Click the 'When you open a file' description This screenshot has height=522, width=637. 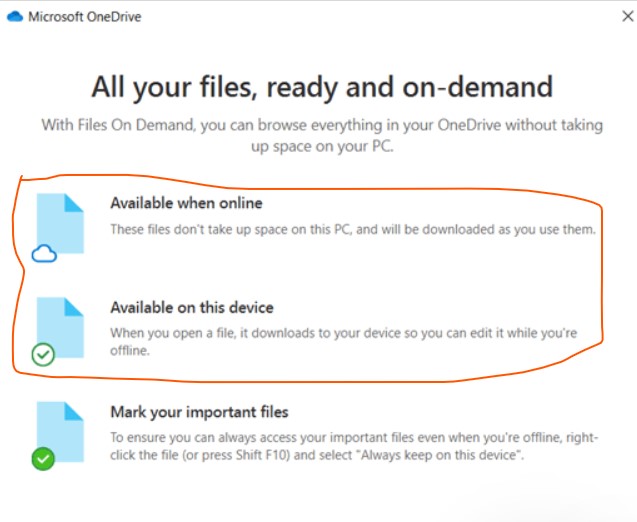coord(344,342)
